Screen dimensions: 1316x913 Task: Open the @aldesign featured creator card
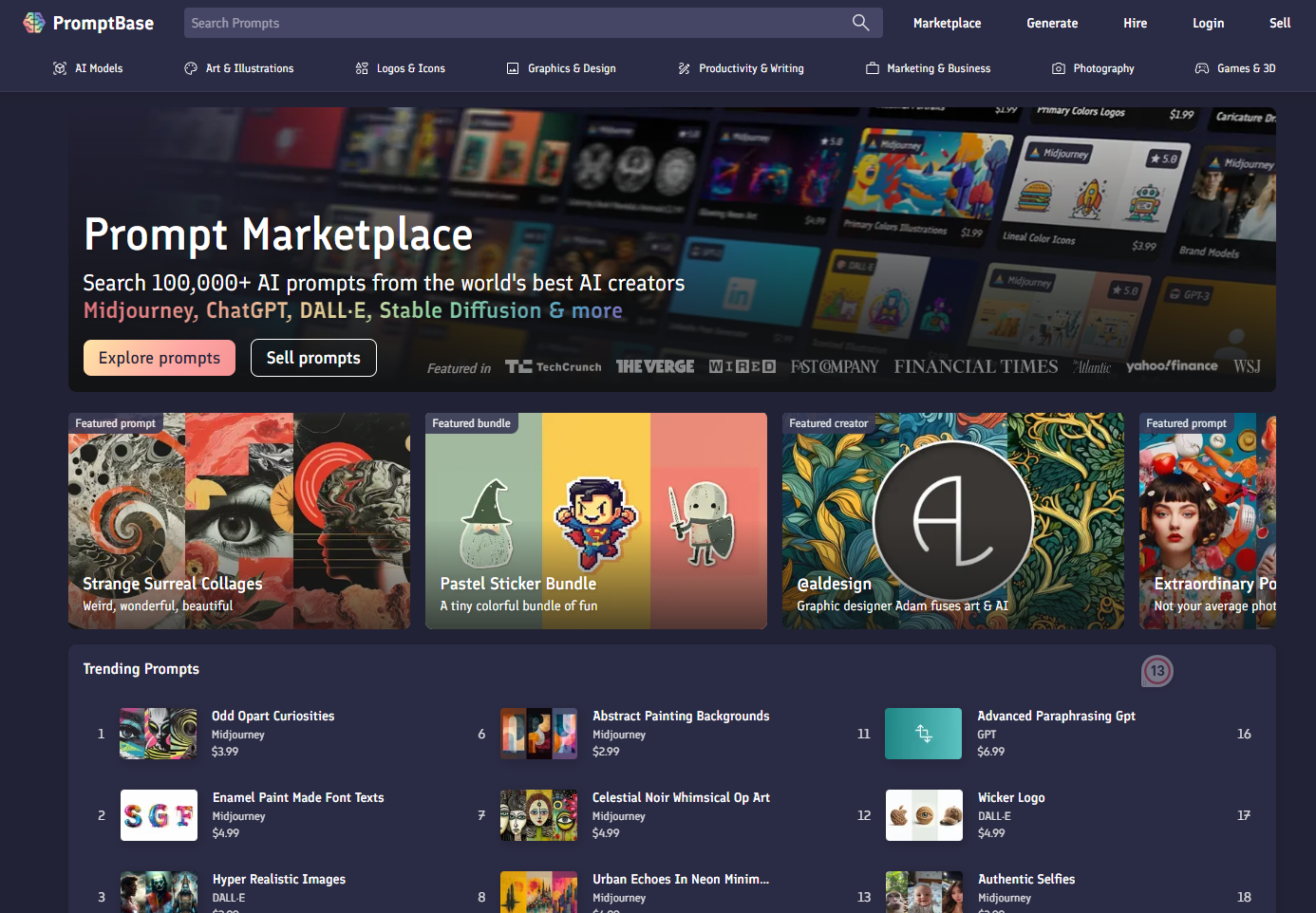pyautogui.click(x=953, y=521)
